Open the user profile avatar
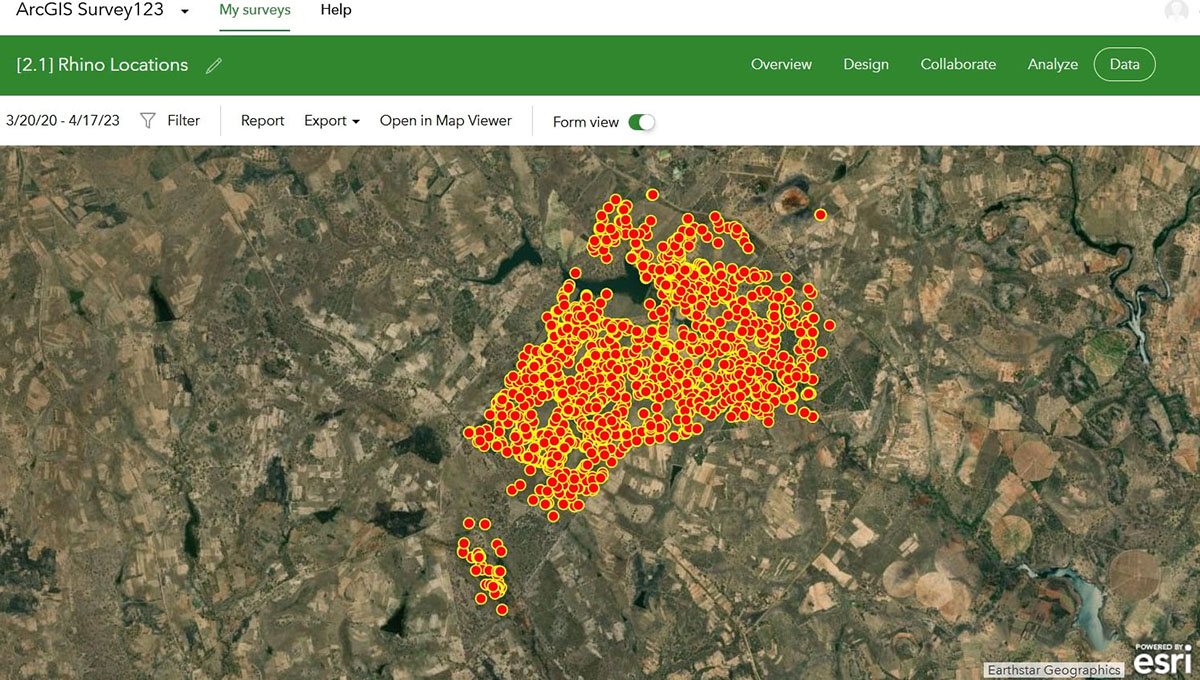 coord(1177,11)
